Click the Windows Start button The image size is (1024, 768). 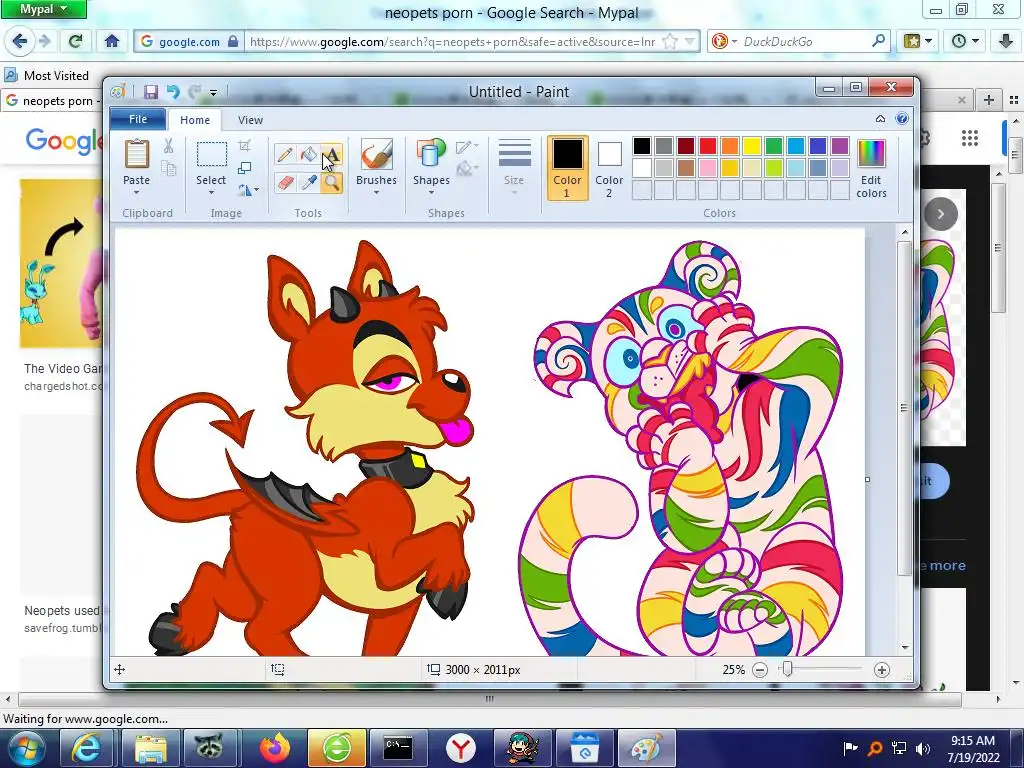click(x=27, y=748)
